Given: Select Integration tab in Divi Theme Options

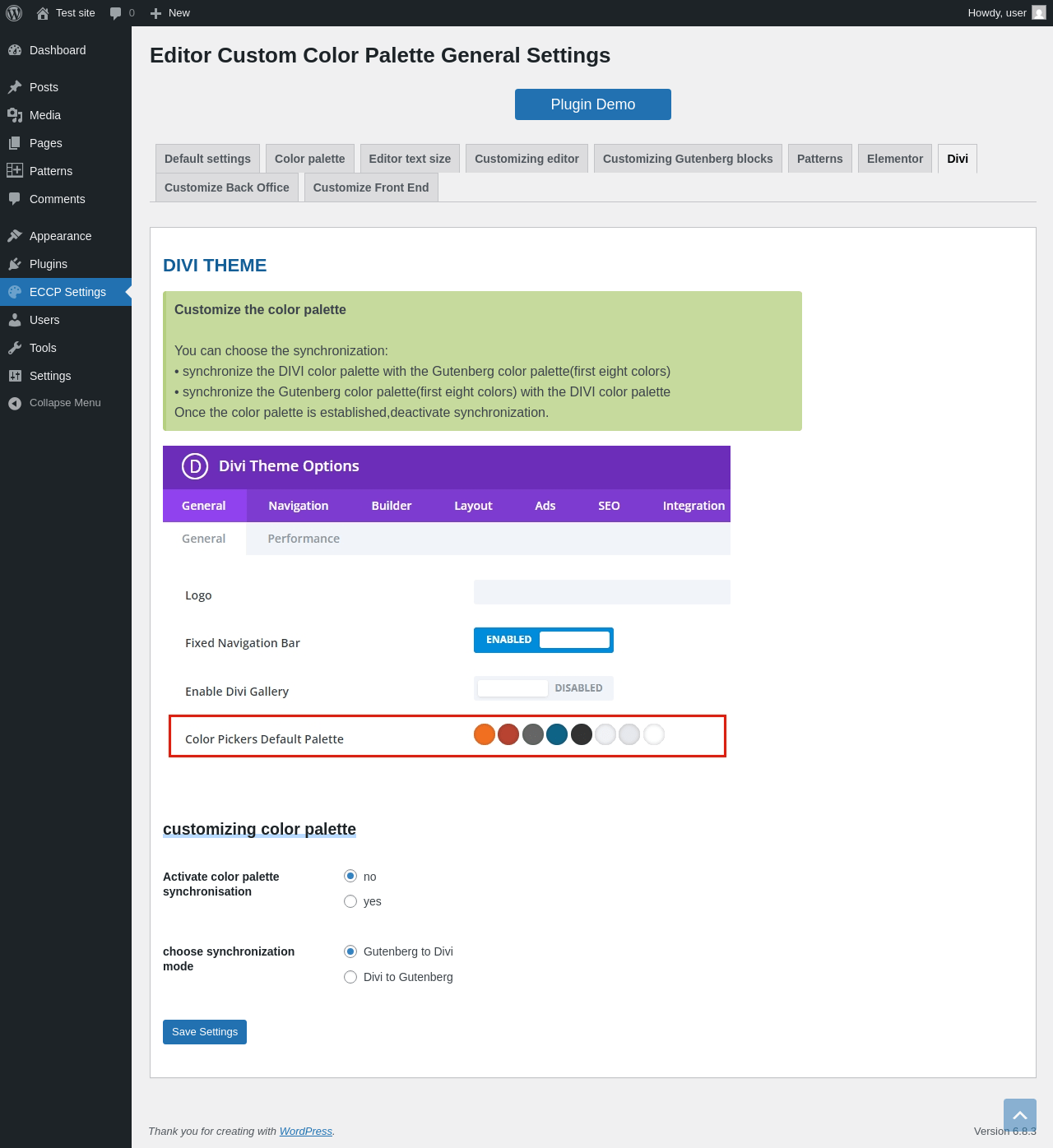Looking at the screenshot, I should 693,506.
